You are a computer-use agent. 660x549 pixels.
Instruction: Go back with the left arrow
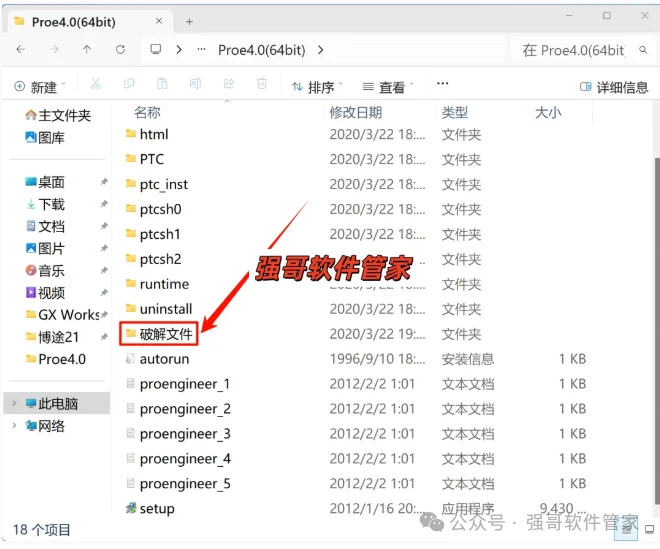pyautogui.click(x=20, y=50)
